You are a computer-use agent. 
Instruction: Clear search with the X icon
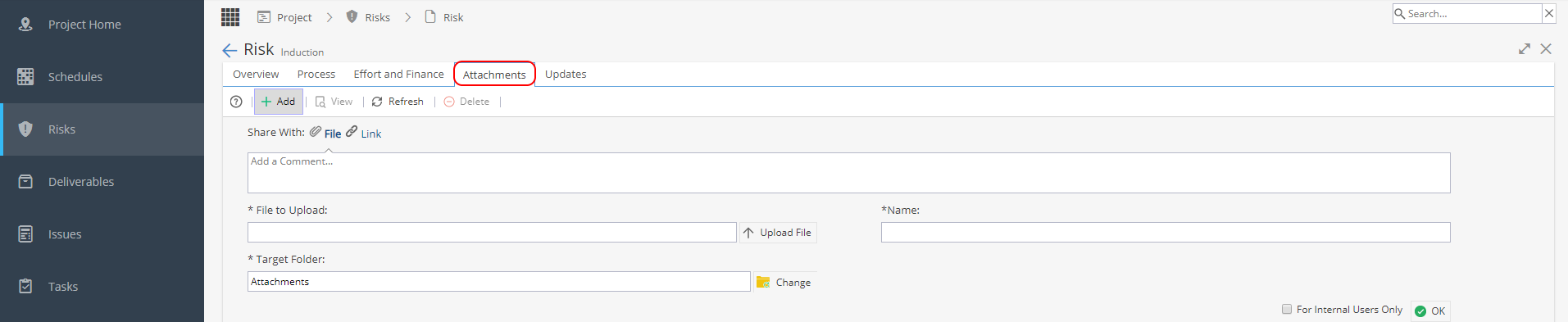(1549, 13)
